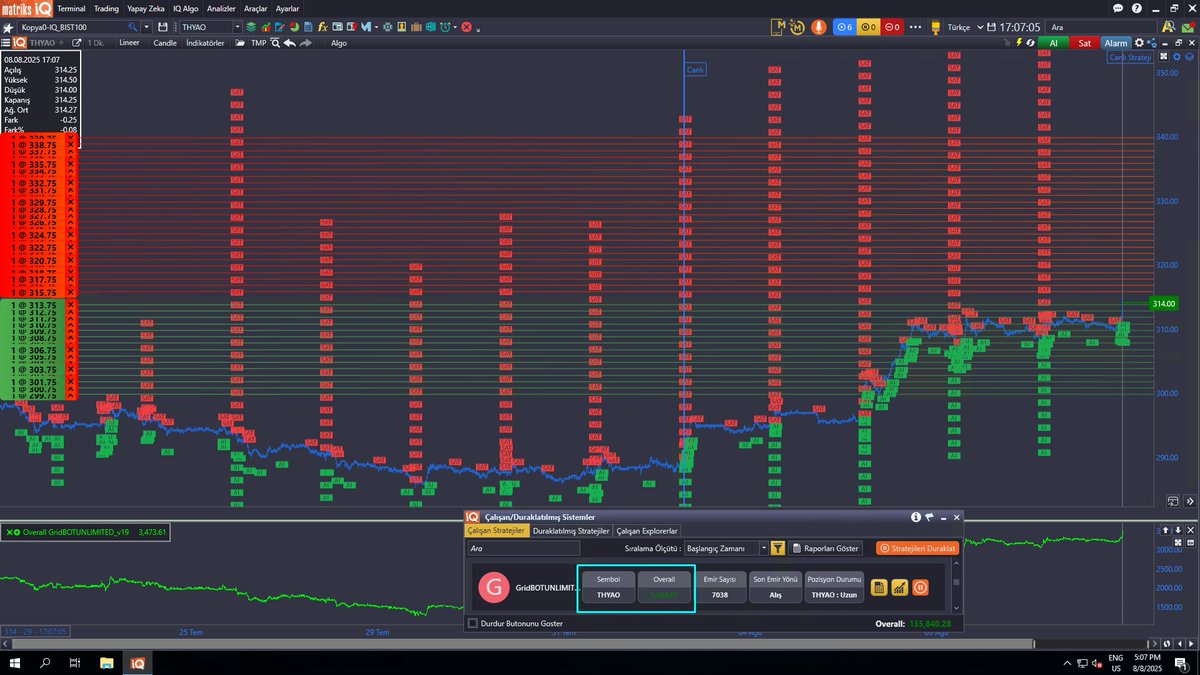Toggle the red 0 cancelled orders indicator
This screenshot has width=1200, height=675.
tap(892, 27)
